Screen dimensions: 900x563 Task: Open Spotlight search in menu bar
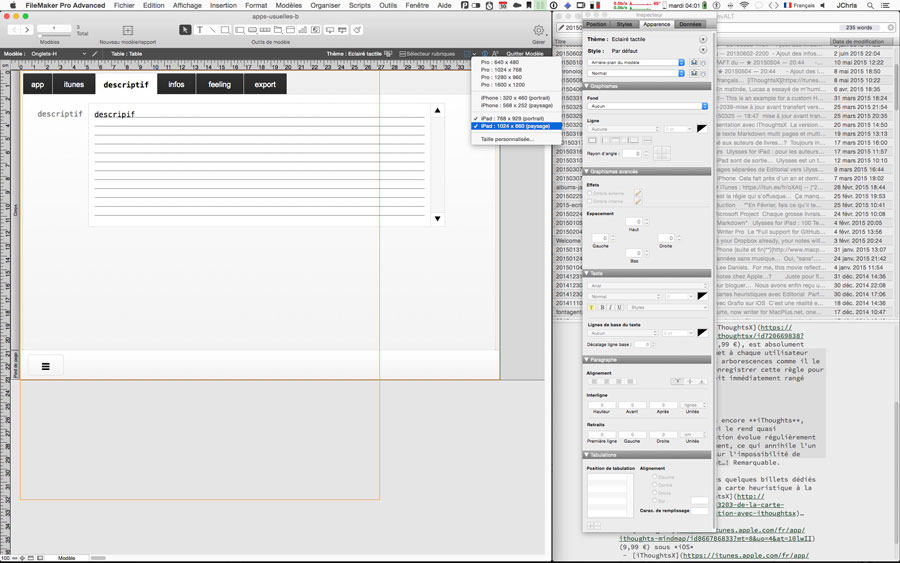(x=870, y=5)
